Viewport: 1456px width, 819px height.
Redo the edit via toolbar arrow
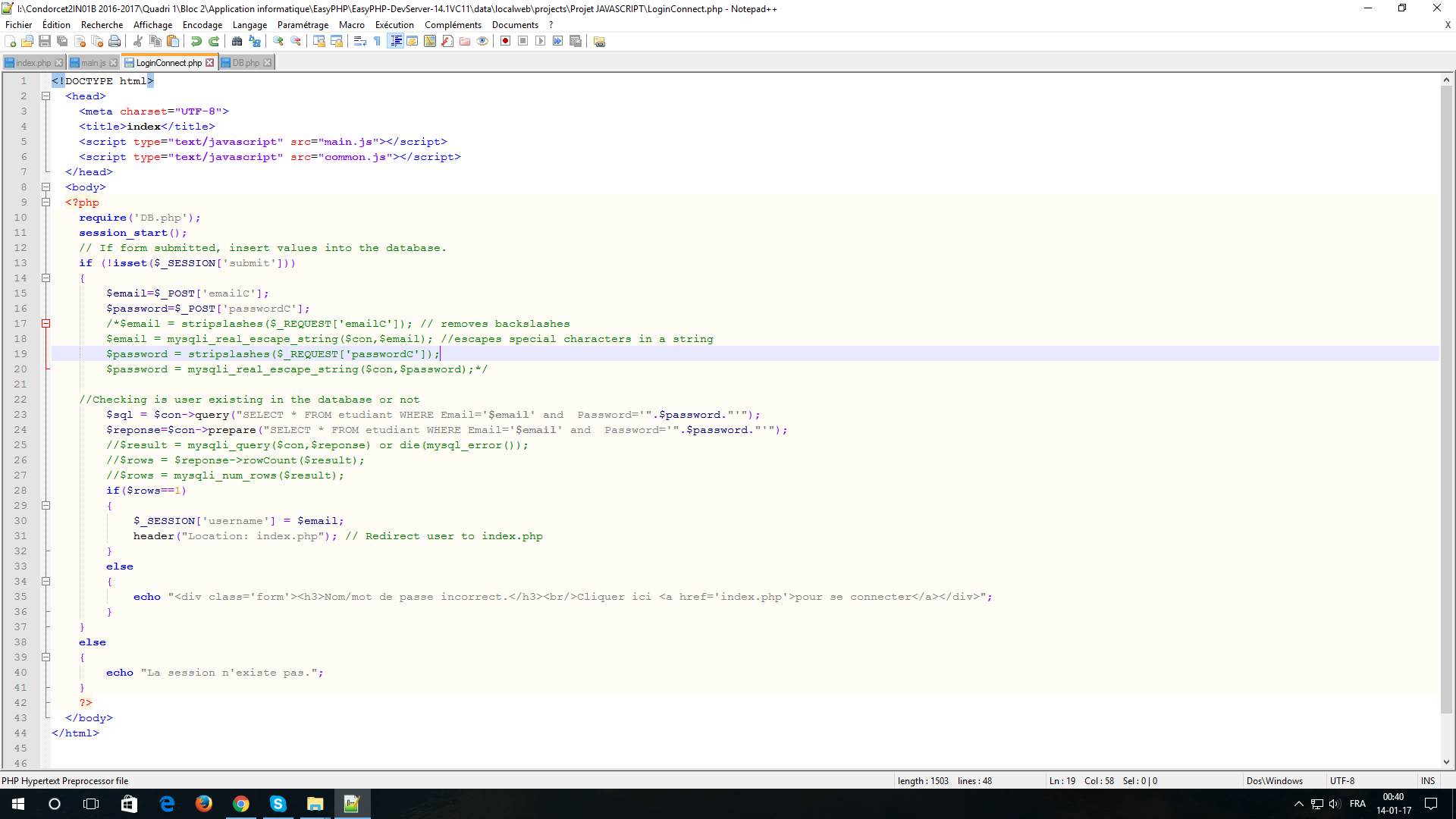[214, 42]
